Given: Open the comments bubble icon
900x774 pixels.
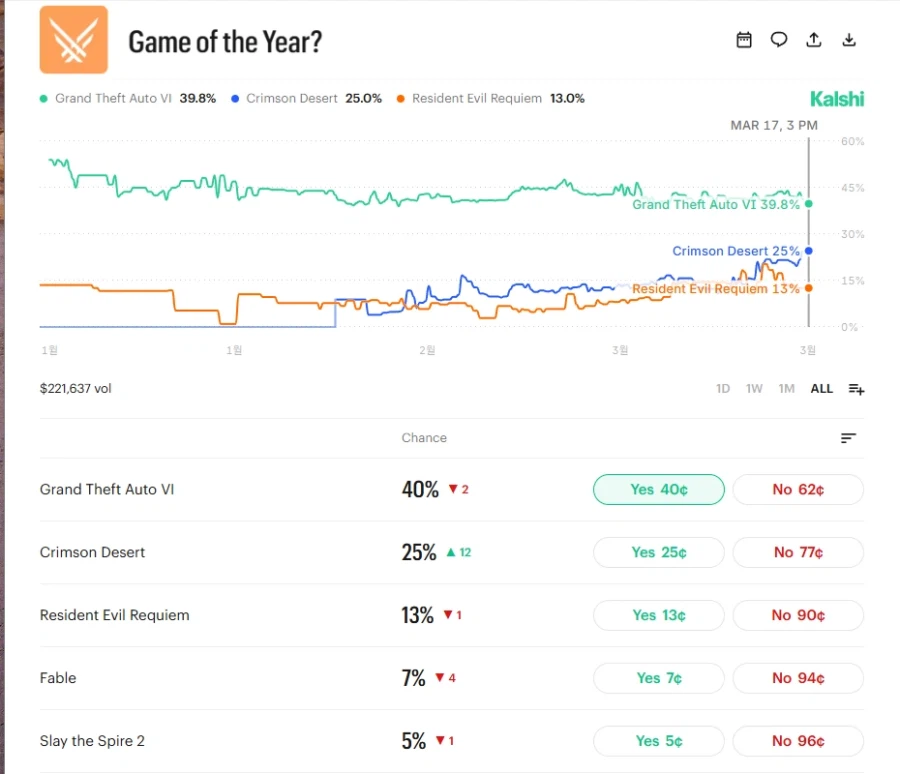Looking at the screenshot, I should coord(779,40).
